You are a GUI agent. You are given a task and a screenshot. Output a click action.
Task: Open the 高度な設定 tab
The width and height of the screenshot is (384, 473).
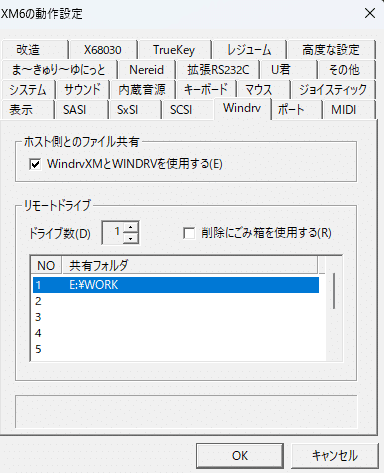coord(331,50)
